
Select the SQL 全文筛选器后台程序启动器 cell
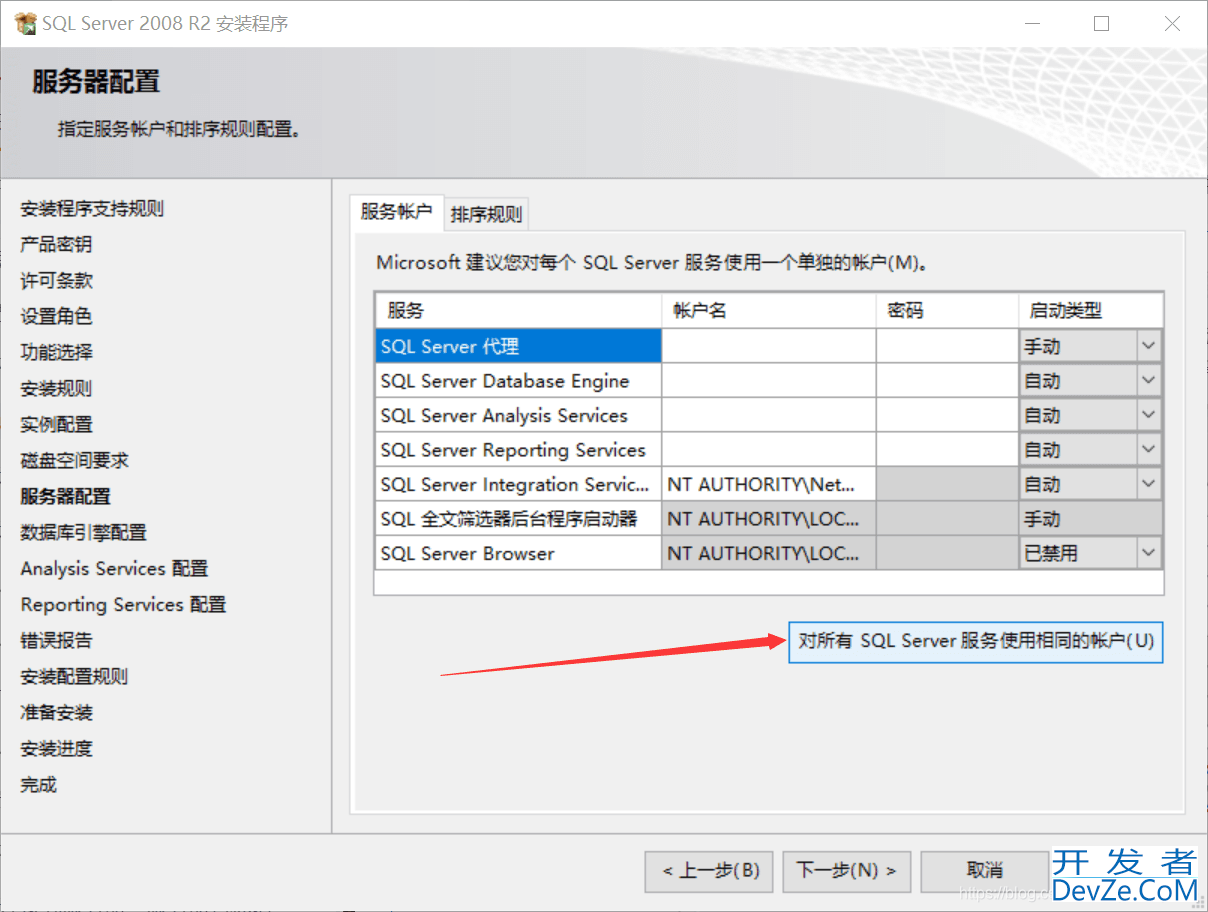(x=518, y=519)
